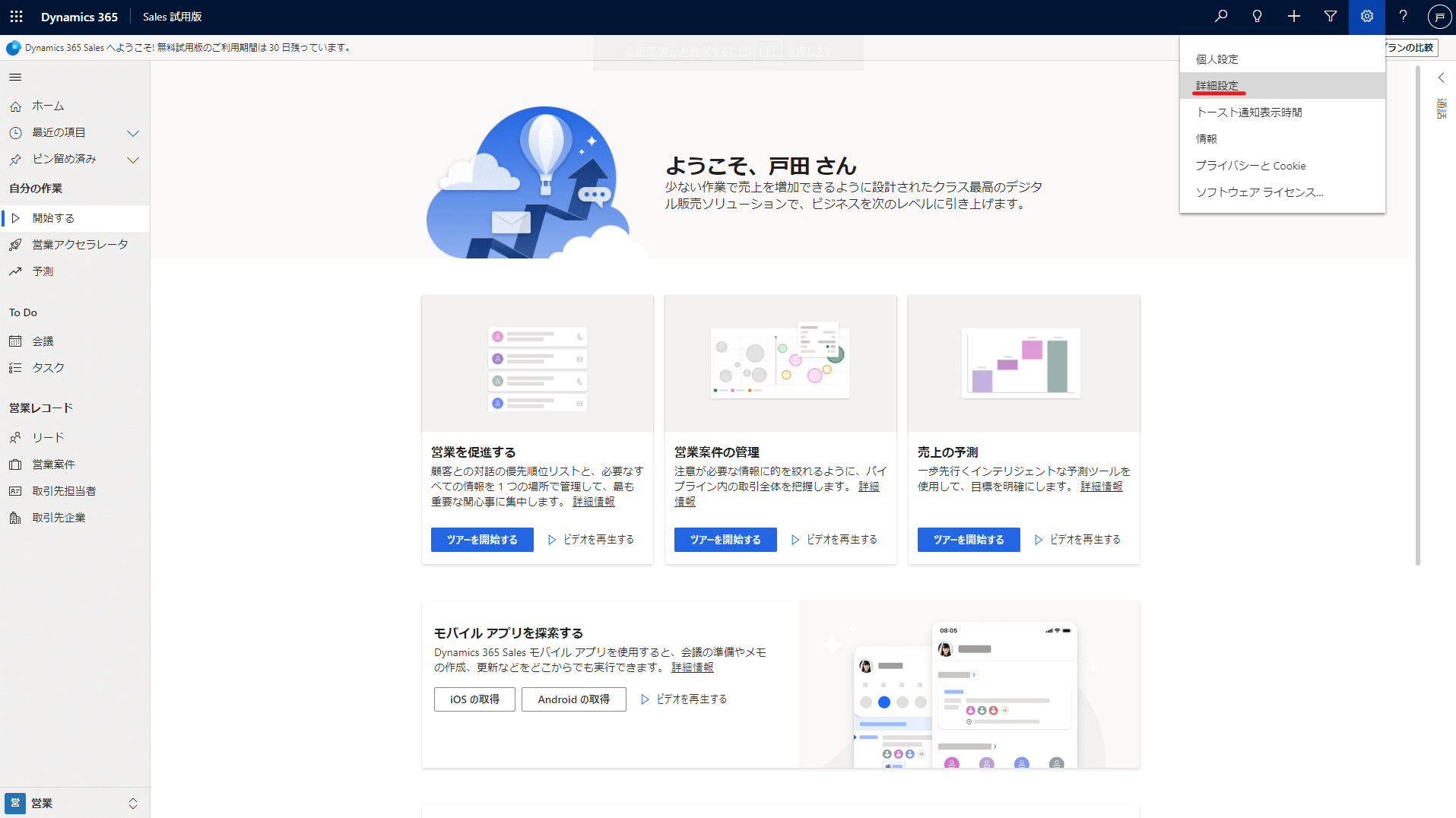Go to ホーム in the sidebar
This screenshot has height=818, width=1456.
pos(75,106)
